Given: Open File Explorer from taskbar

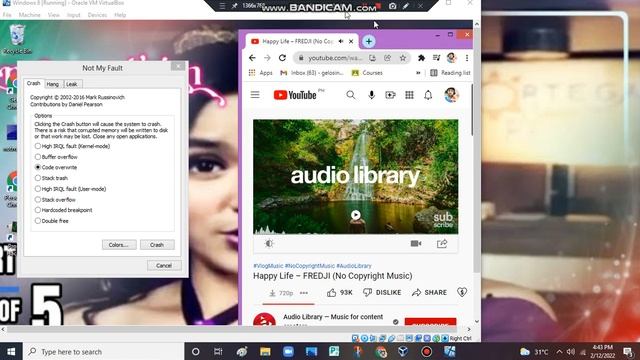Looking at the screenshot, I should point(265,351).
